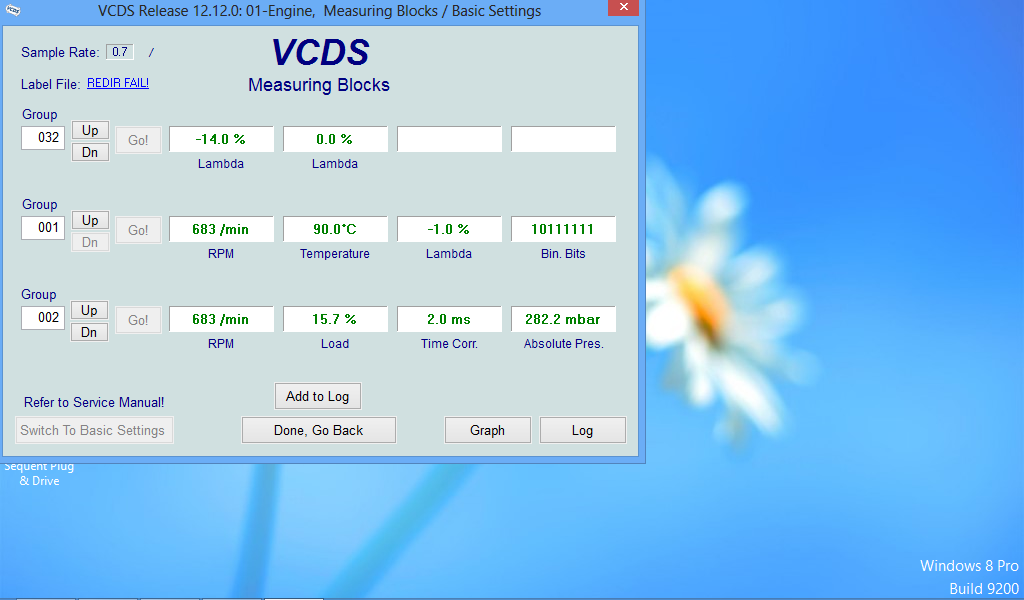Click the Load label
The width and height of the screenshot is (1024, 600).
tap(335, 343)
